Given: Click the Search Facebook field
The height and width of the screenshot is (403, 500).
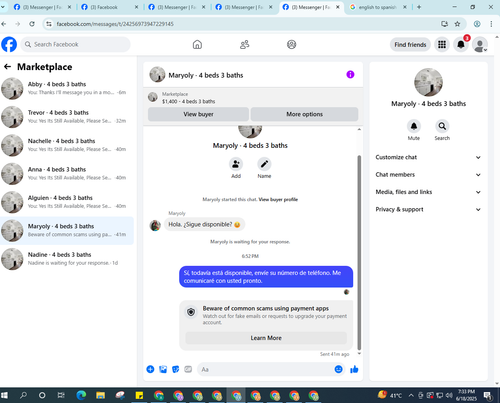Looking at the screenshot, I should (x=75, y=44).
